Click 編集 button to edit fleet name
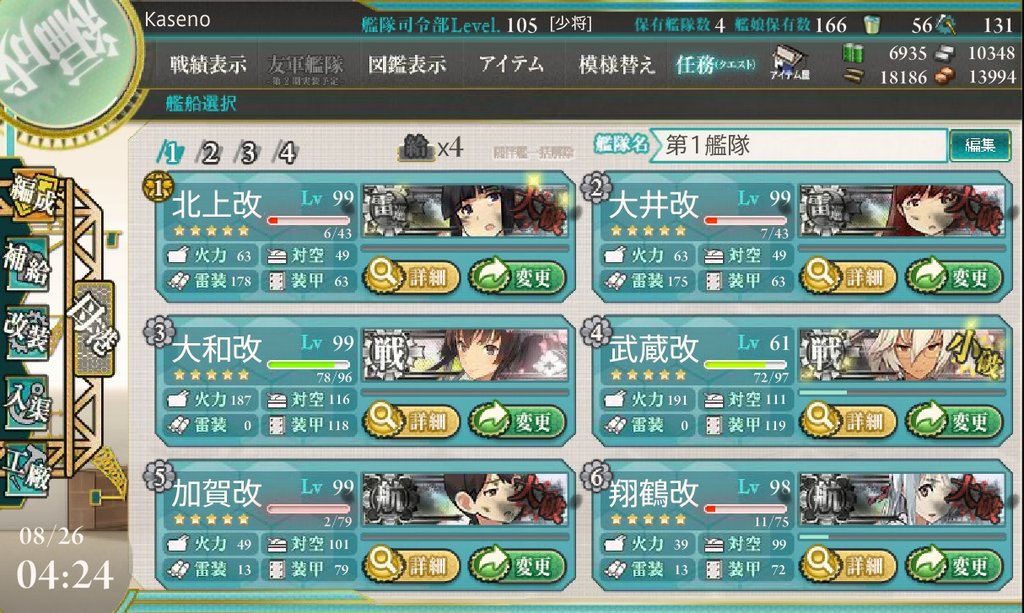Viewport: 1024px width, 613px height. point(980,145)
